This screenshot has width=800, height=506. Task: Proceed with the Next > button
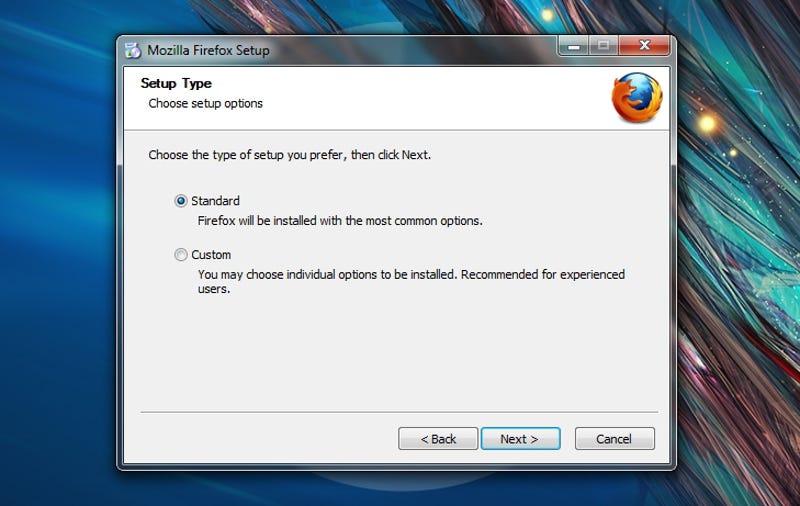tap(520, 439)
